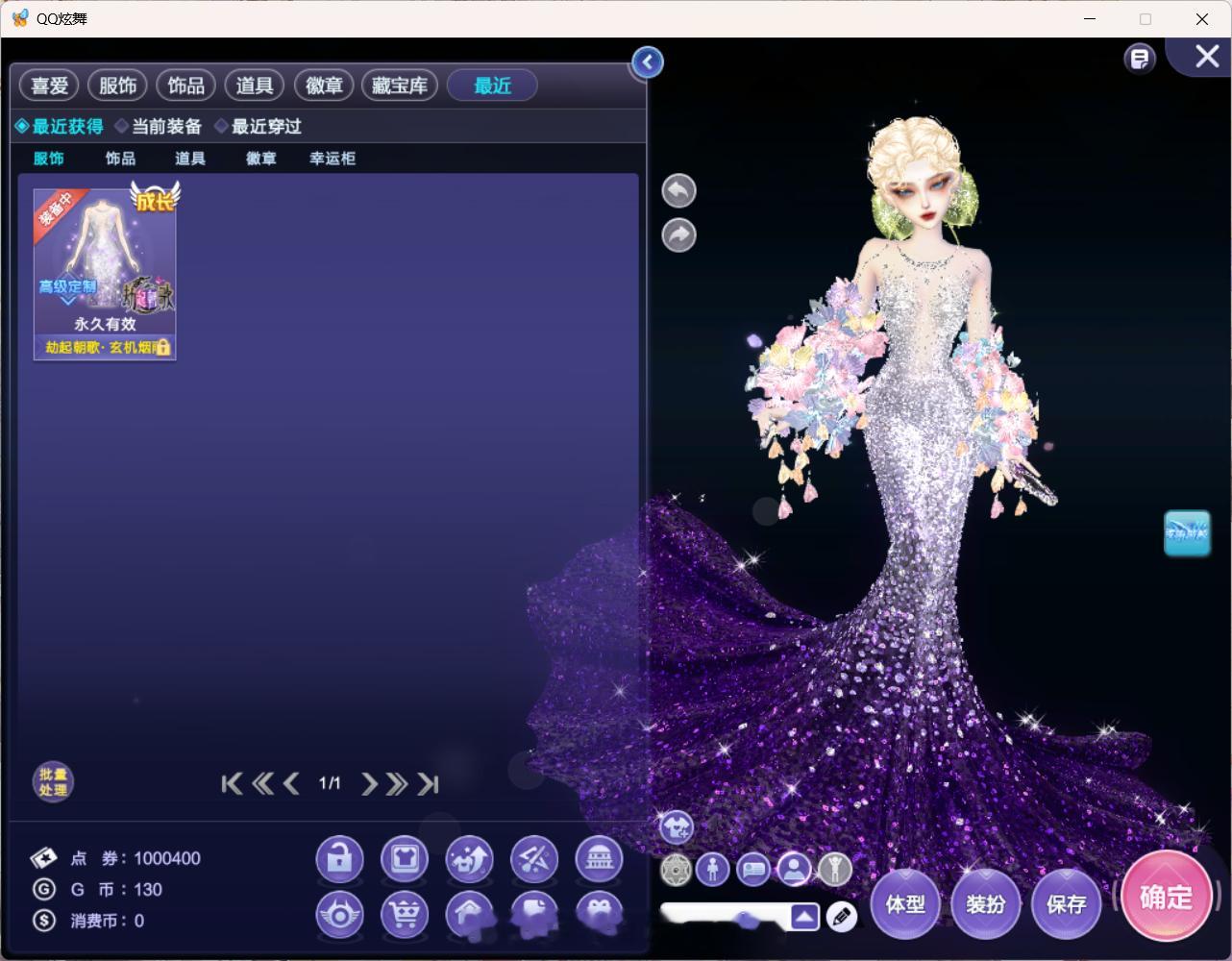
Task: Expand the dropdown with the up arrow
Action: click(805, 917)
